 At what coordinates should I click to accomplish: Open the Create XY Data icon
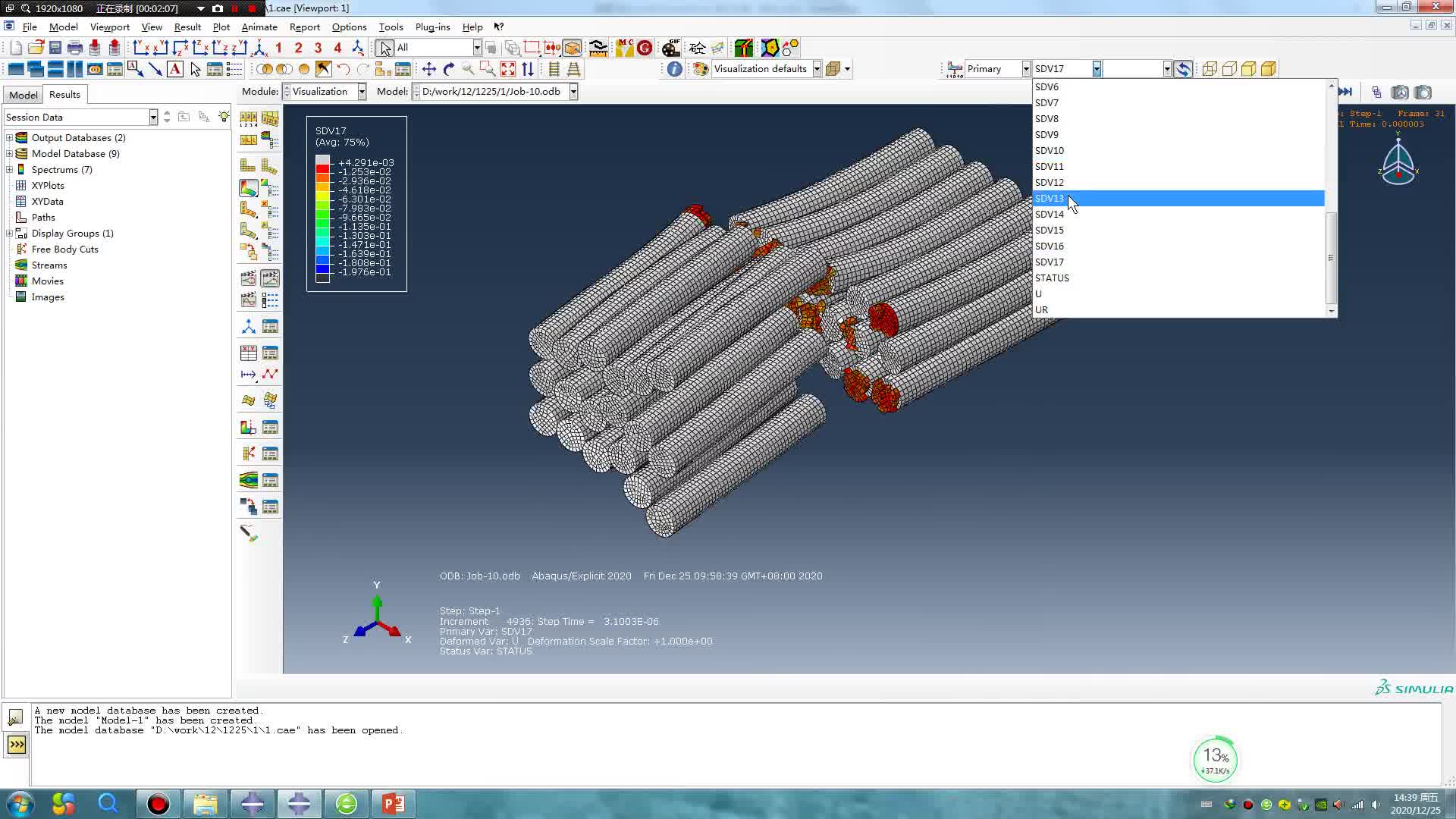248,353
